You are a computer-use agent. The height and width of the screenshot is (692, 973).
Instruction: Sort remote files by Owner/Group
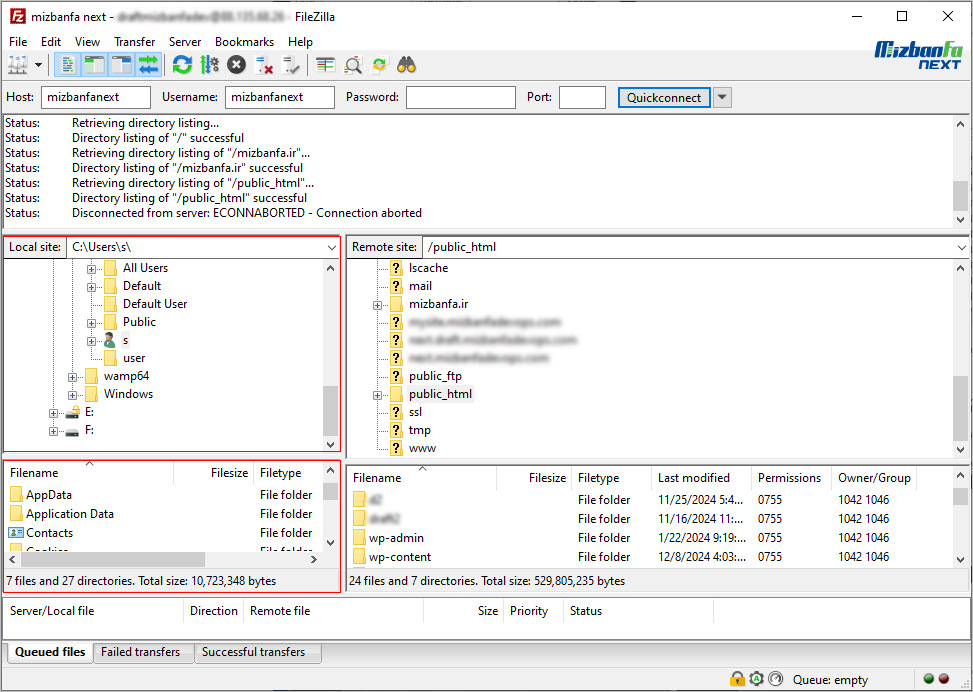874,478
